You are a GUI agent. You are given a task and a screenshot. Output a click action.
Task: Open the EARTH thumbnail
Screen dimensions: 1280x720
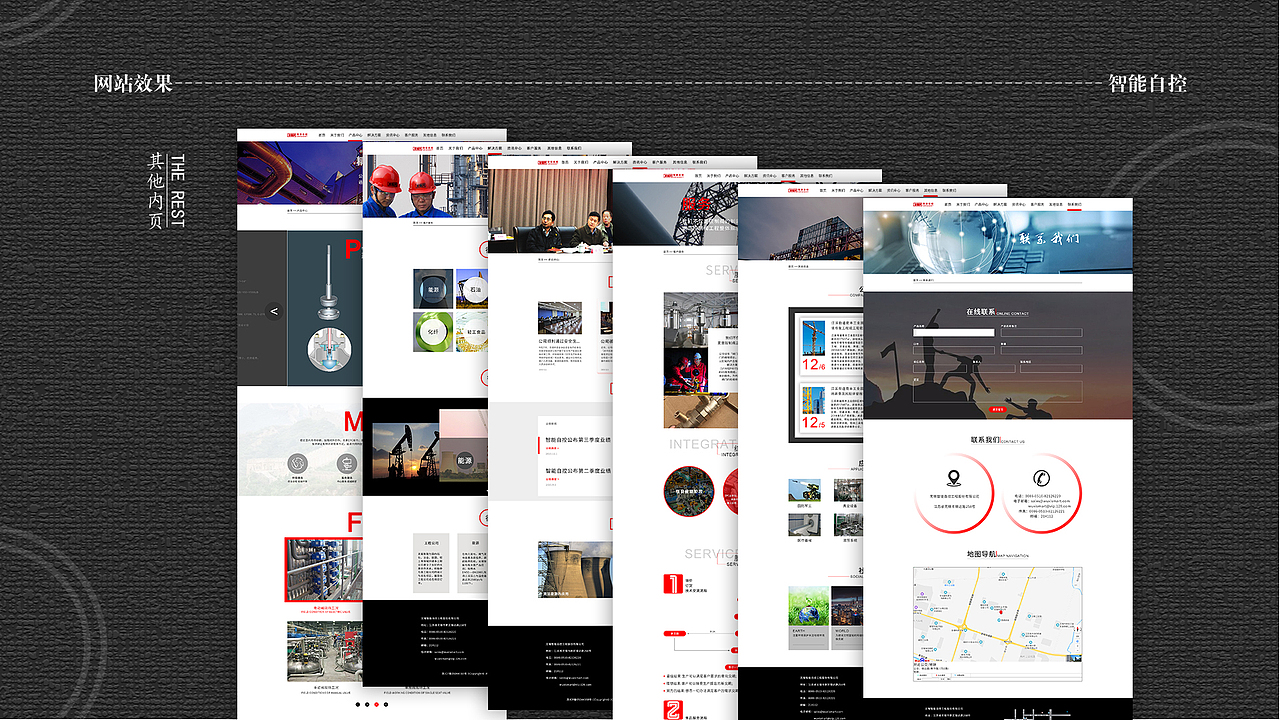(x=808, y=605)
